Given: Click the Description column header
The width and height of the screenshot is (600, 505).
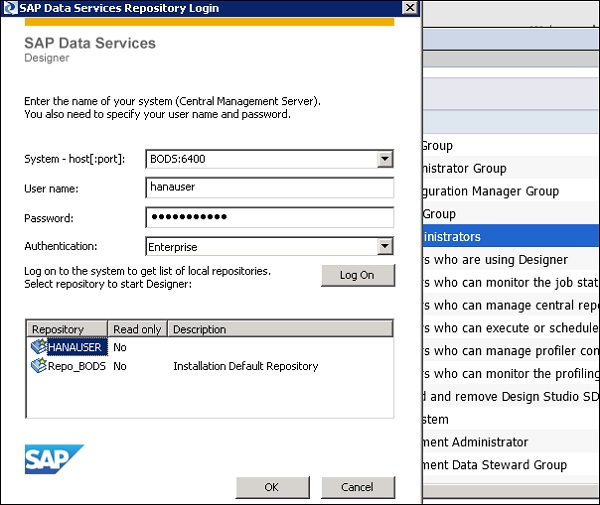Looking at the screenshot, I should tap(200, 329).
